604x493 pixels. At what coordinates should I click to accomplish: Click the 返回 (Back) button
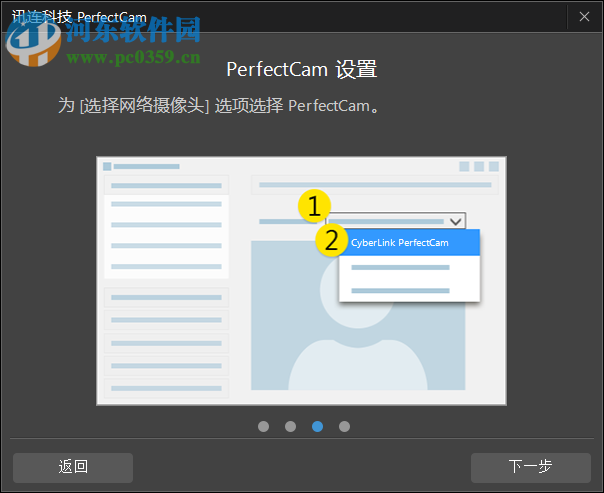pos(73,468)
